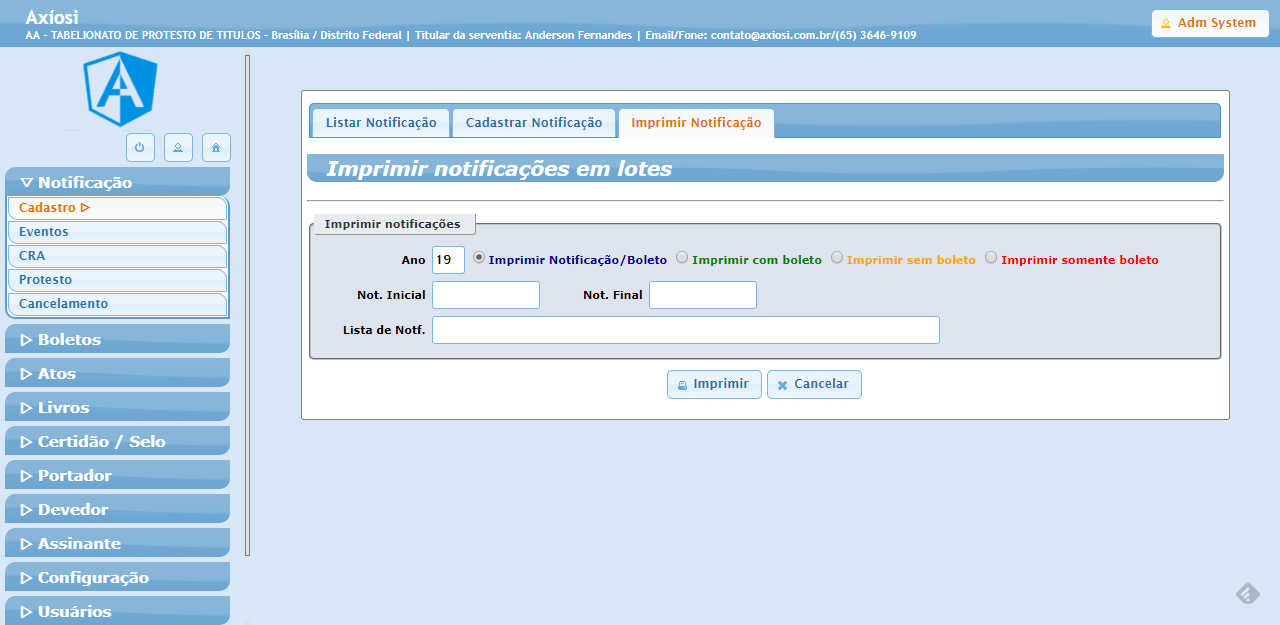Click the Axiosi shield logo
Screen dimensions: 1280x625
(120, 89)
